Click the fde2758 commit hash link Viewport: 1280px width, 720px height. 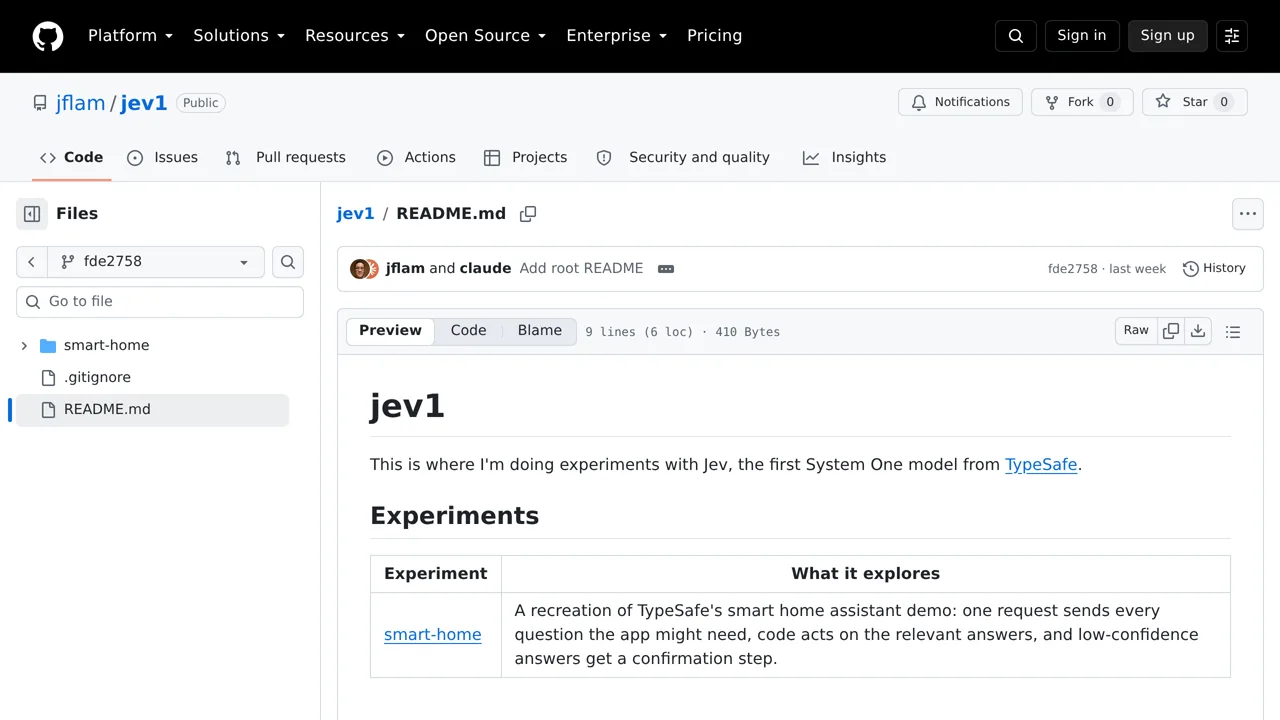pos(1073,269)
